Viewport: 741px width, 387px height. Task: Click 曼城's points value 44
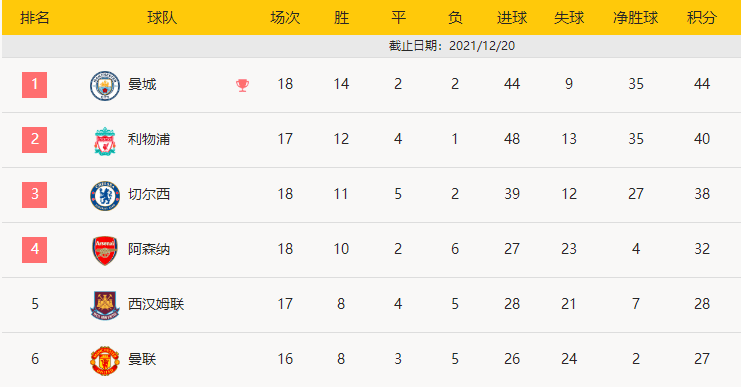pos(702,84)
